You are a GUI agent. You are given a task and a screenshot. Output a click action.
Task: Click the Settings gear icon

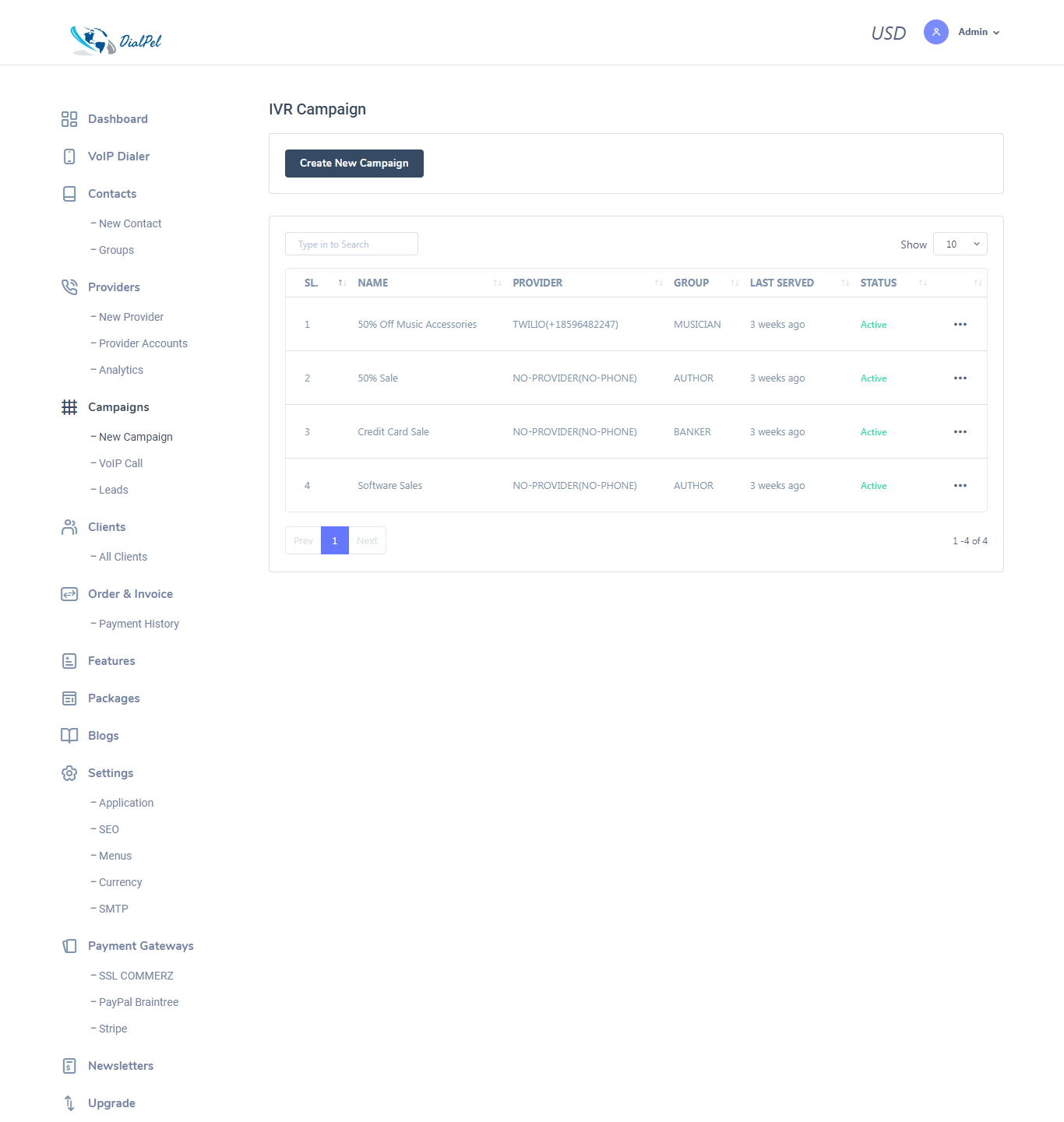[69, 773]
